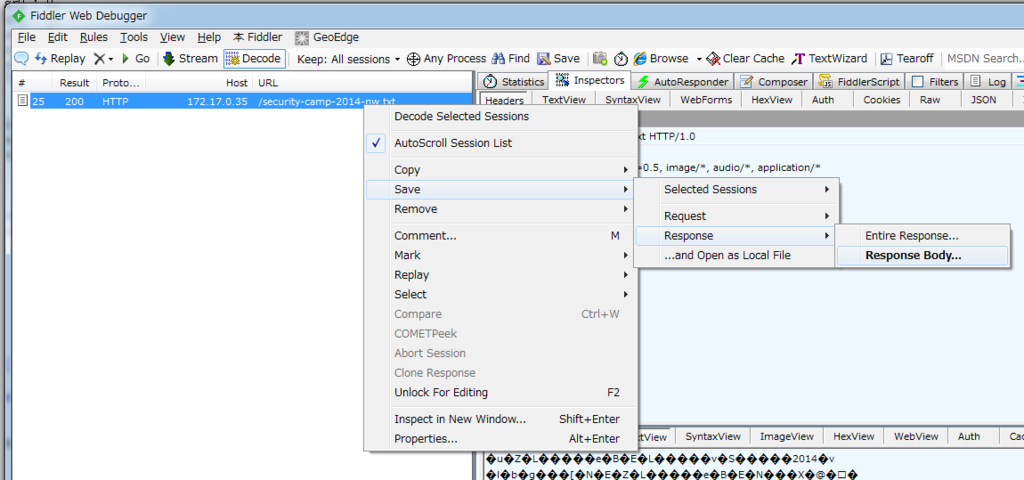Open the TextWizard tool
Image resolution: width=1024 pixels, height=480 pixels.
(x=829, y=59)
